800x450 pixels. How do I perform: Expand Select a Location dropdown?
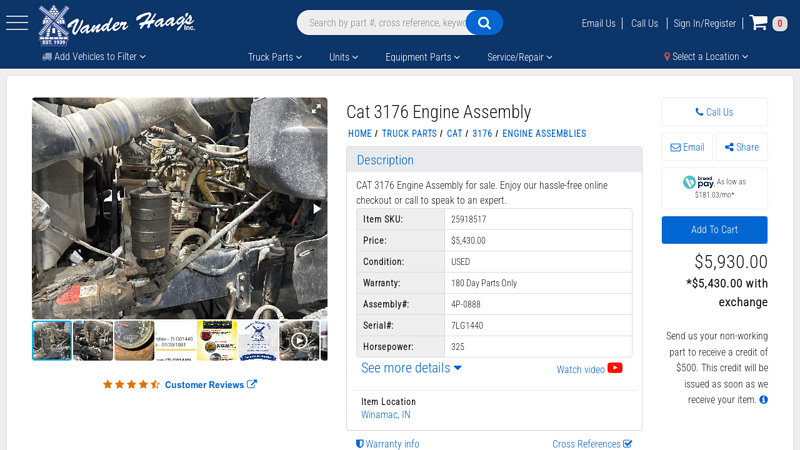pyautogui.click(x=706, y=57)
